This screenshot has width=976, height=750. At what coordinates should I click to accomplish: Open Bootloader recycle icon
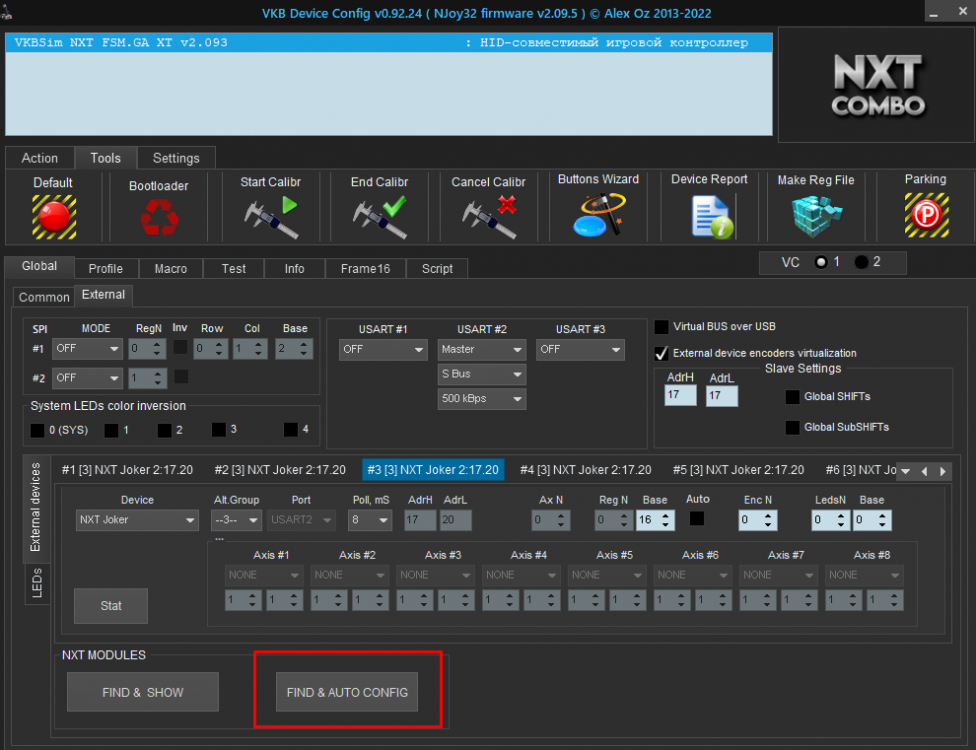158,217
